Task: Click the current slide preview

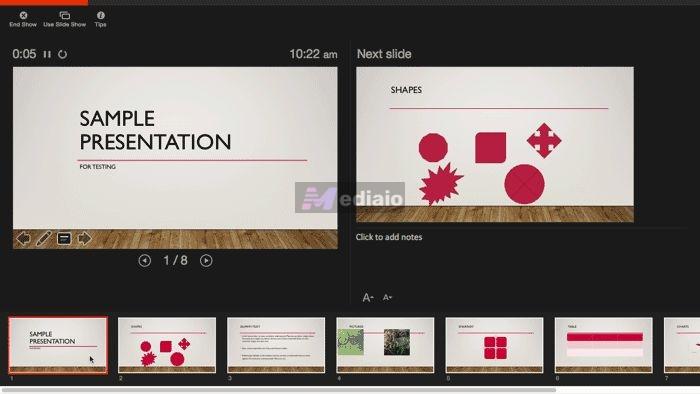Action: [x=175, y=158]
